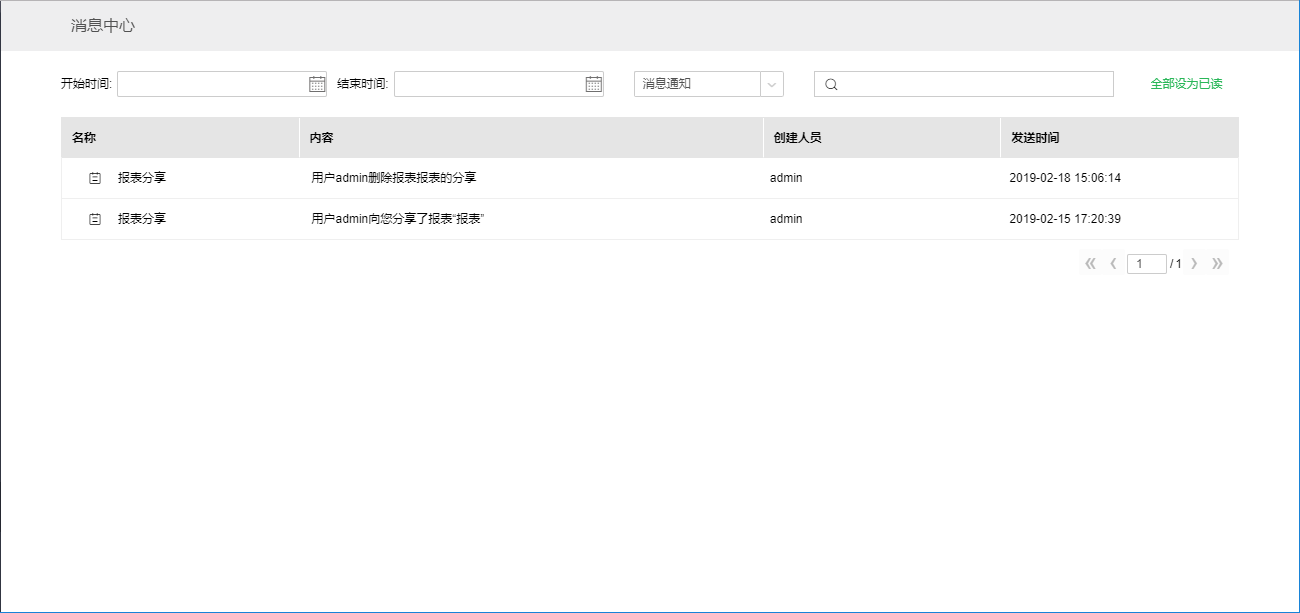Go to the previous page arrow
This screenshot has width=1300, height=613.
1113,263
